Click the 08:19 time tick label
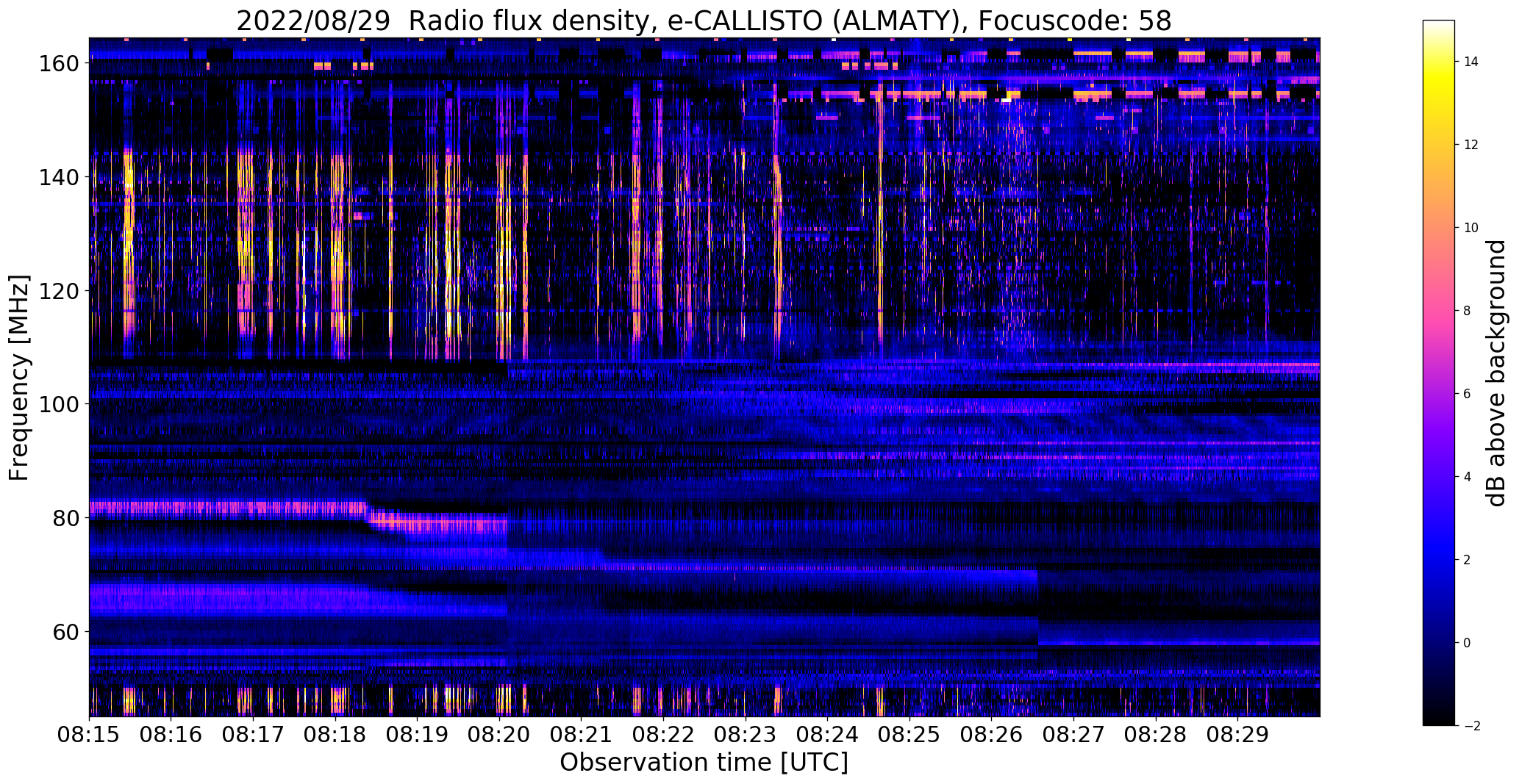Viewport: 1519px width, 784px height. pos(418,735)
